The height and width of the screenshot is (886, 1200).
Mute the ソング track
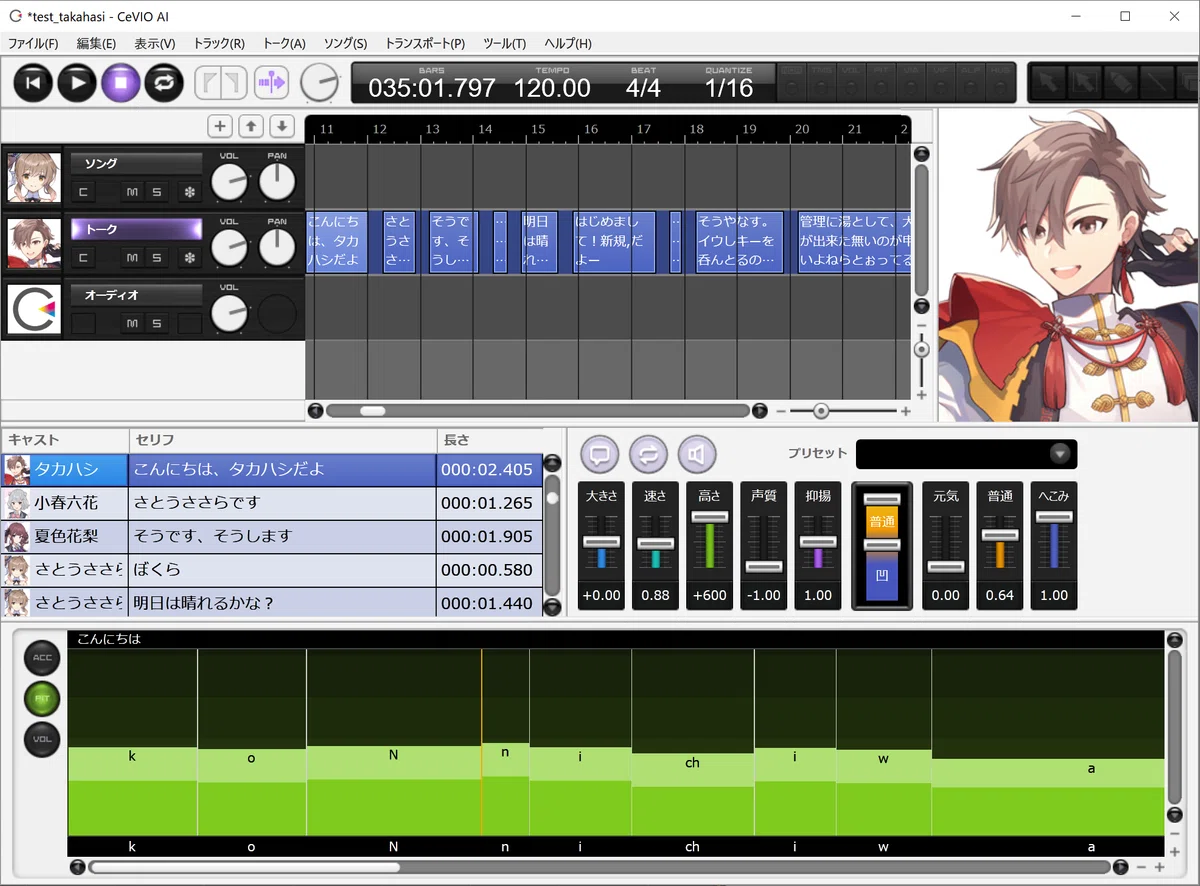click(132, 191)
